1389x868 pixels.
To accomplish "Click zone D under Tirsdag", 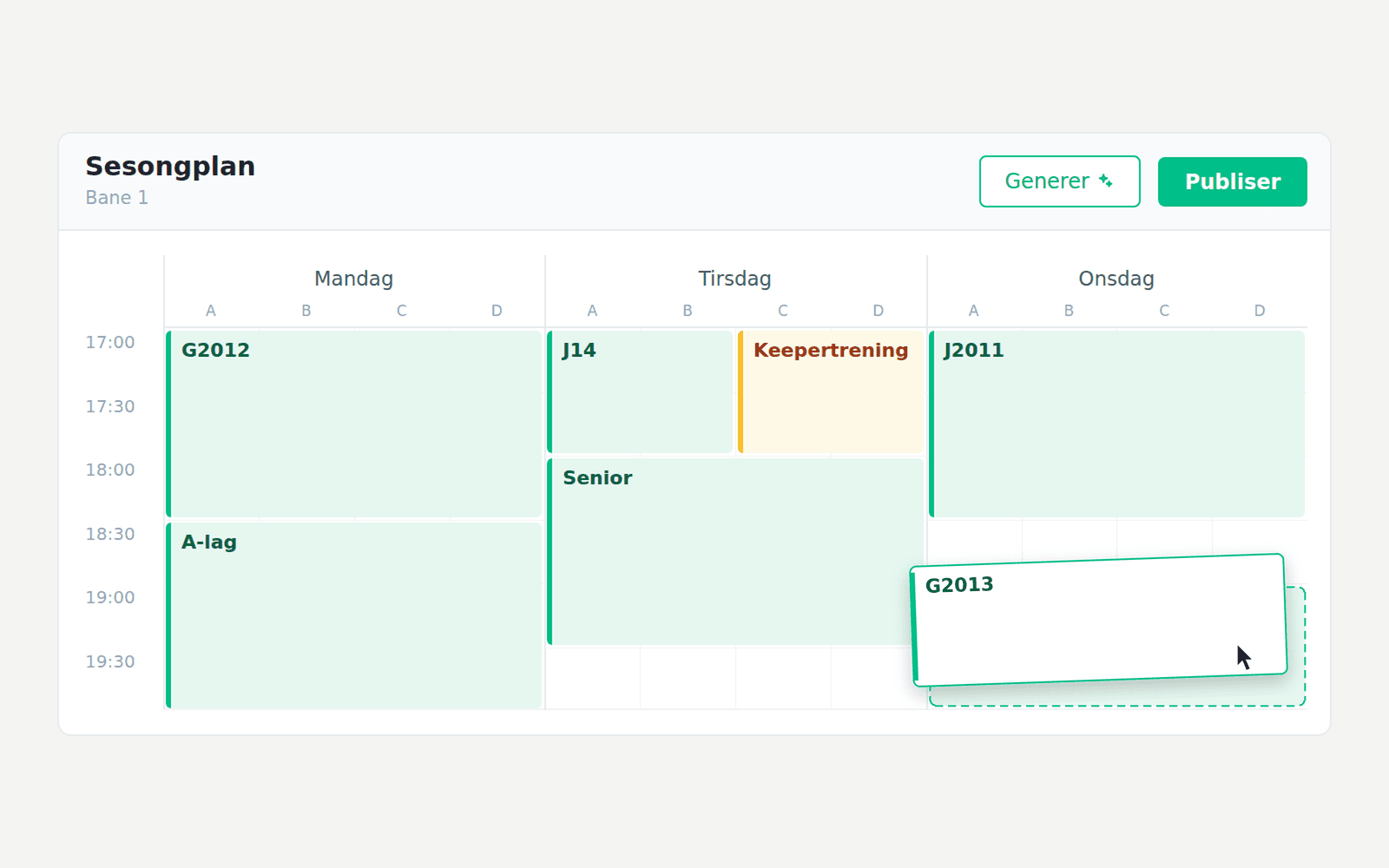I will tap(879, 311).
